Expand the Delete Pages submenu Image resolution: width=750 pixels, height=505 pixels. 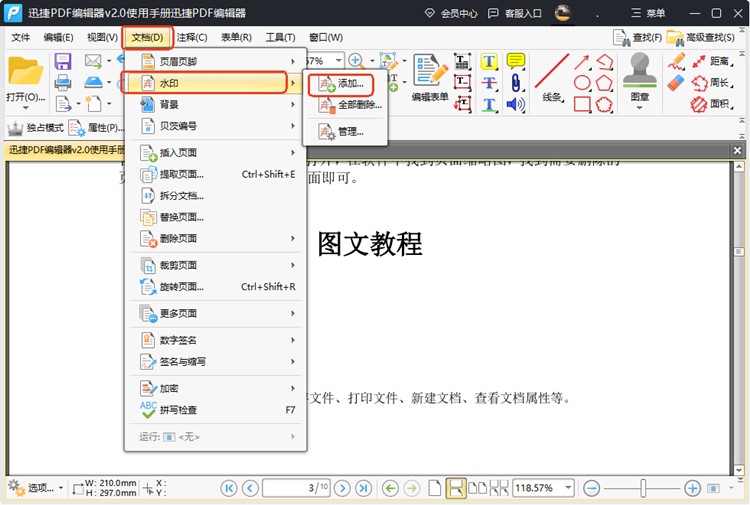tap(215, 238)
